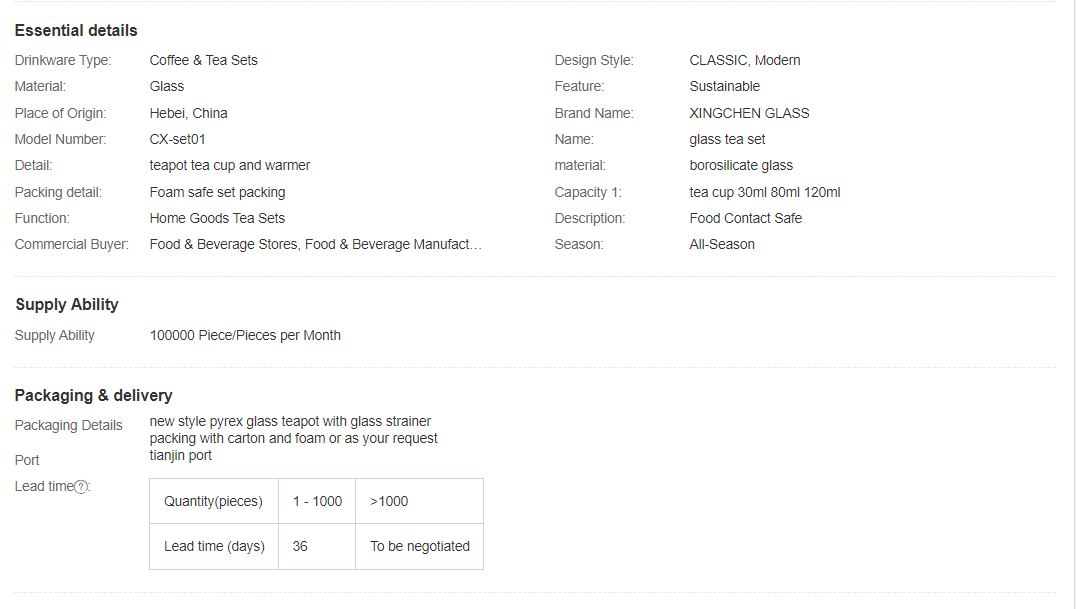Viewport: 1076px width, 609px height.
Task: Click the tianjin port text
Action: coord(181,456)
